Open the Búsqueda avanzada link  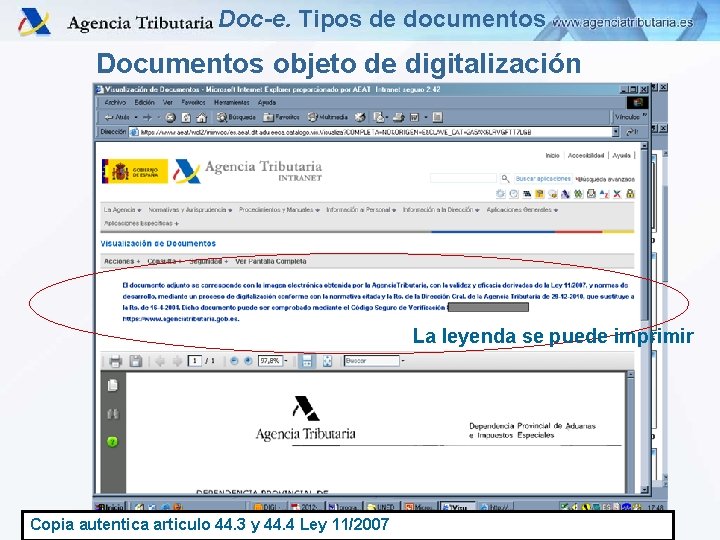click(605, 179)
